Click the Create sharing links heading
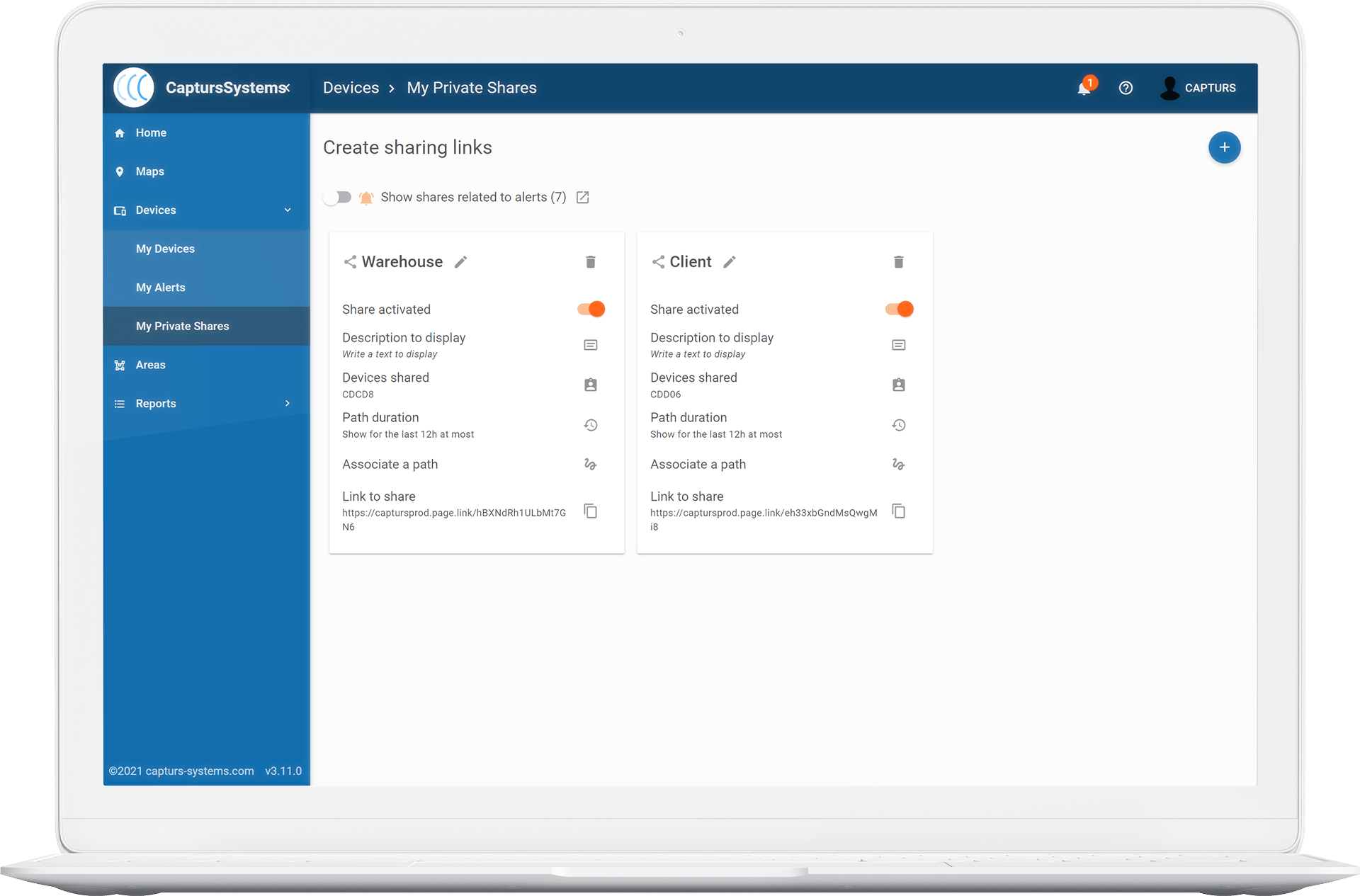 click(407, 147)
